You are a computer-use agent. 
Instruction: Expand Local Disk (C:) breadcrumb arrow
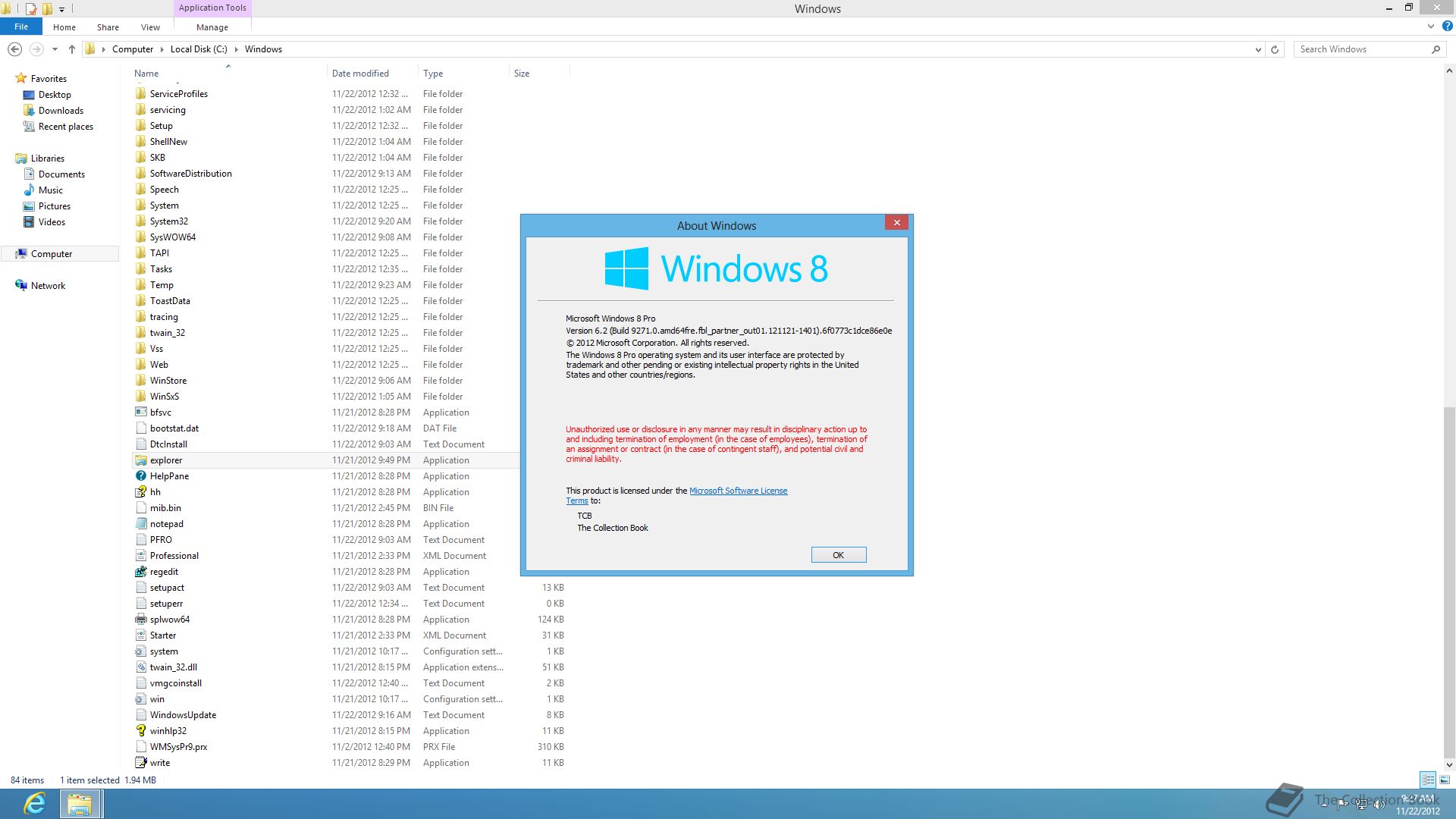236,49
